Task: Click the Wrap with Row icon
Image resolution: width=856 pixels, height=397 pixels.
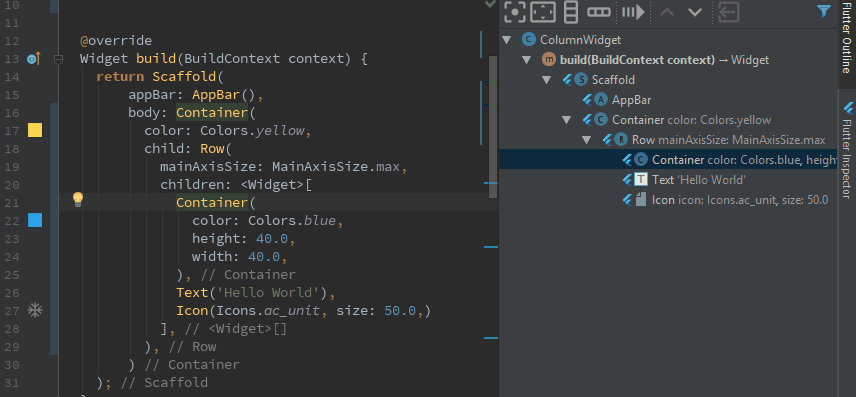Action: point(599,12)
